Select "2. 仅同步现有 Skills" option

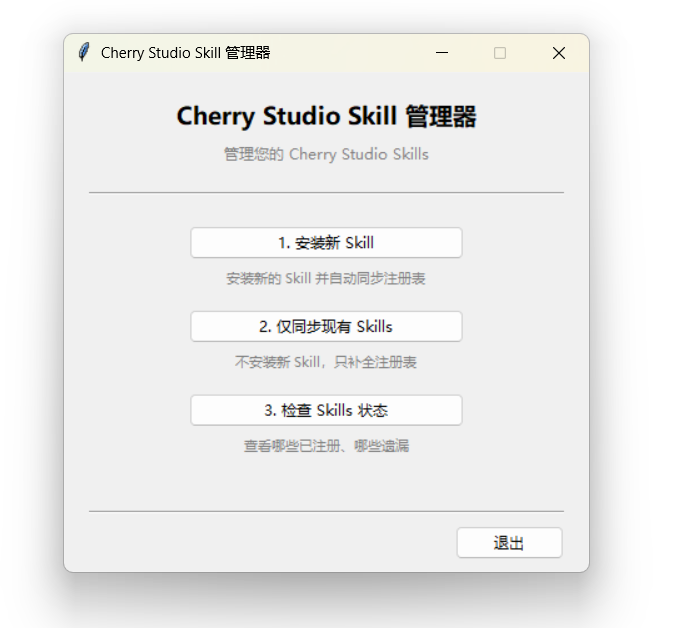coord(326,327)
